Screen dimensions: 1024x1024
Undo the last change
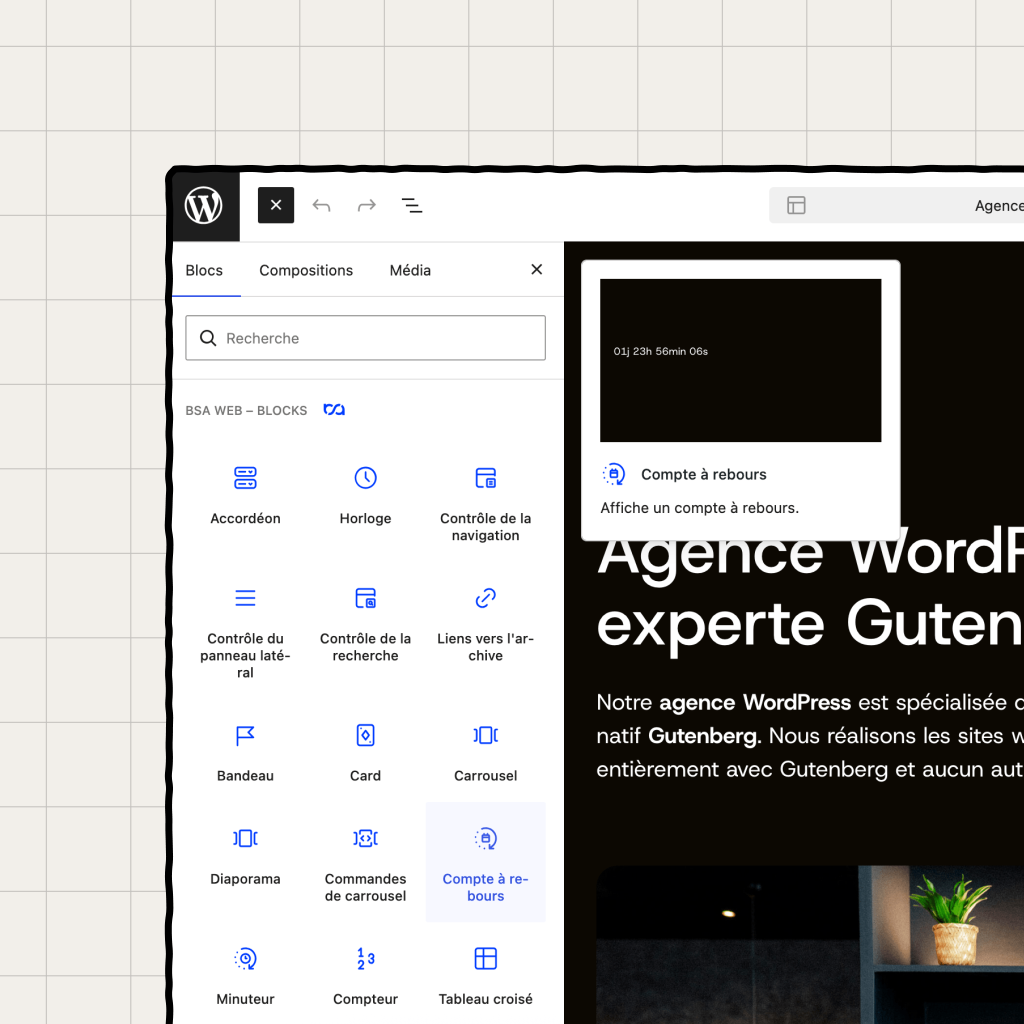pos(321,206)
